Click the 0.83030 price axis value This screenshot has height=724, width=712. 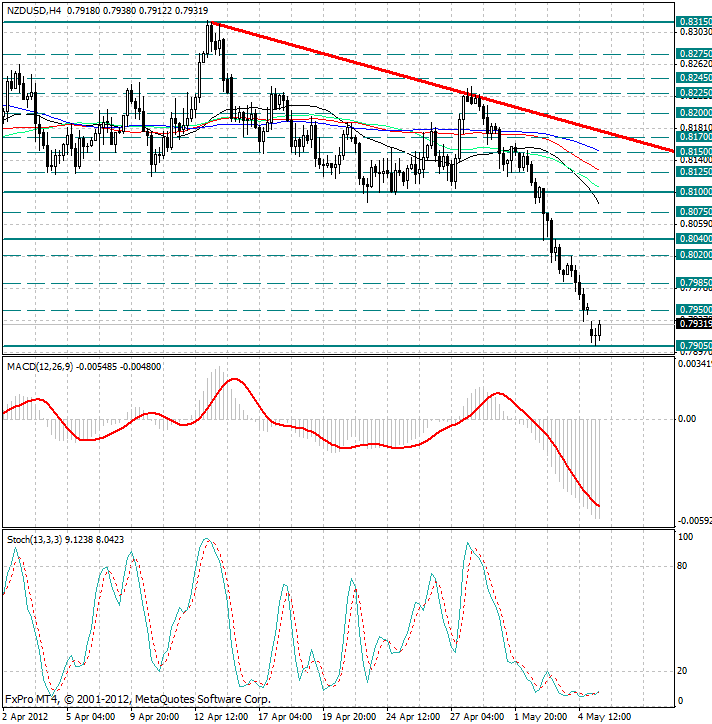pos(694,32)
